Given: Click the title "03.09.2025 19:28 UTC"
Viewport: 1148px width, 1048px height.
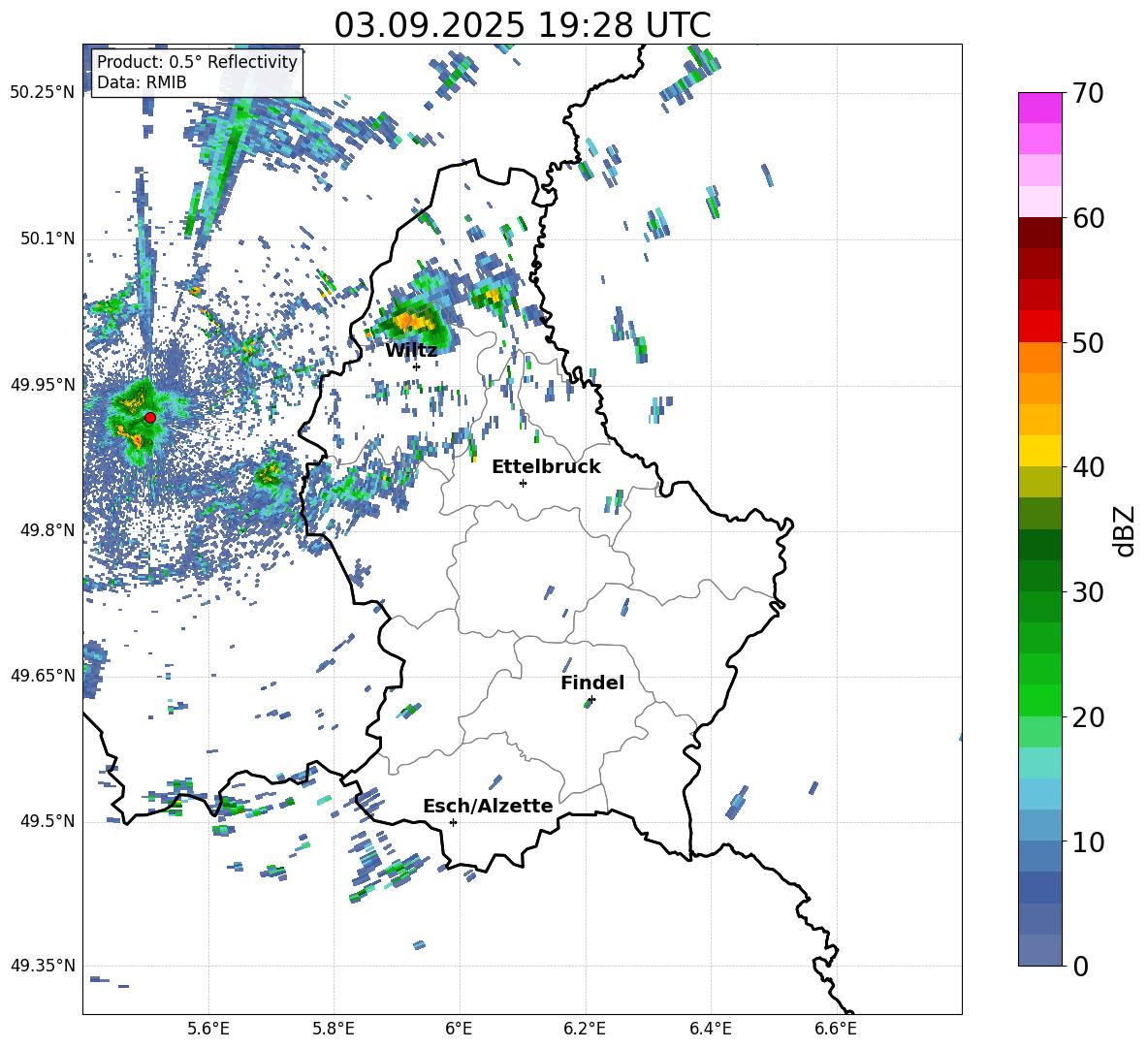Looking at the screenshot, I should coord(522,25).
